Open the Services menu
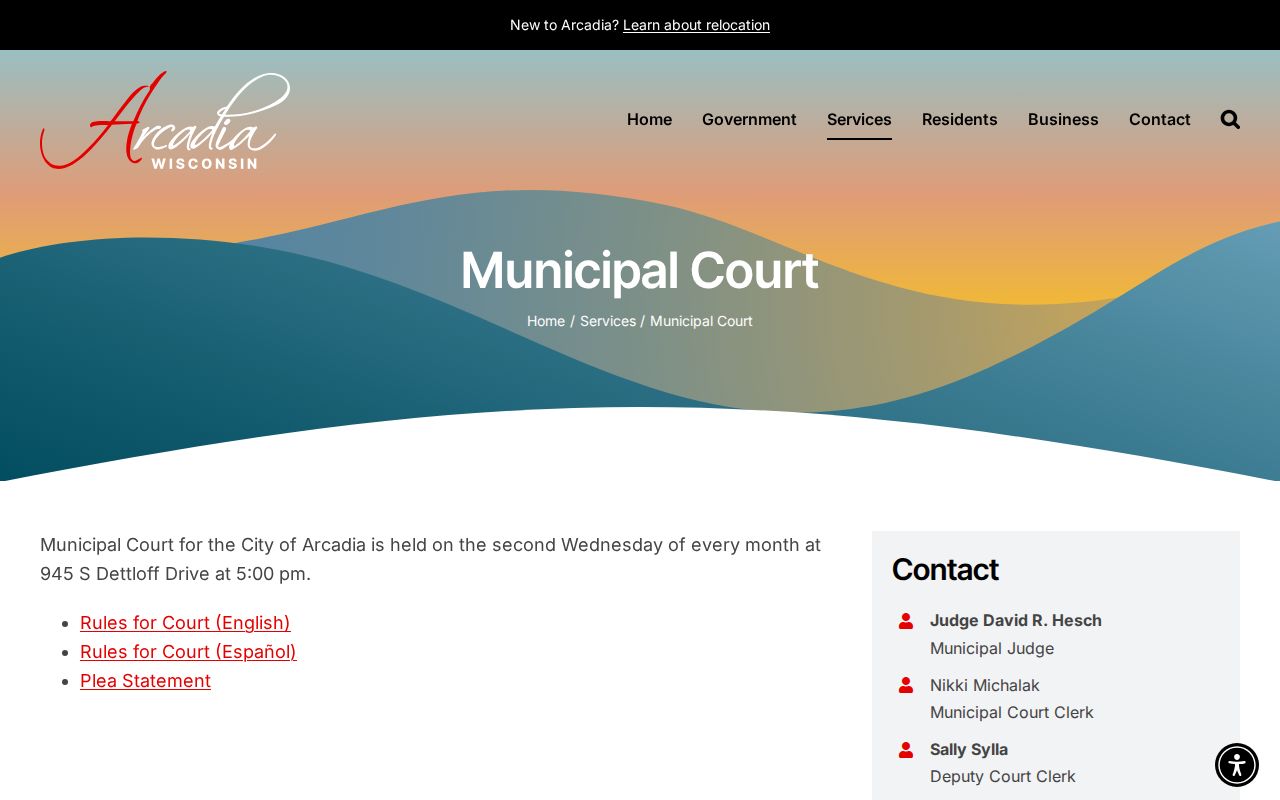The image size is (1280, 800). tap(859, 119)
